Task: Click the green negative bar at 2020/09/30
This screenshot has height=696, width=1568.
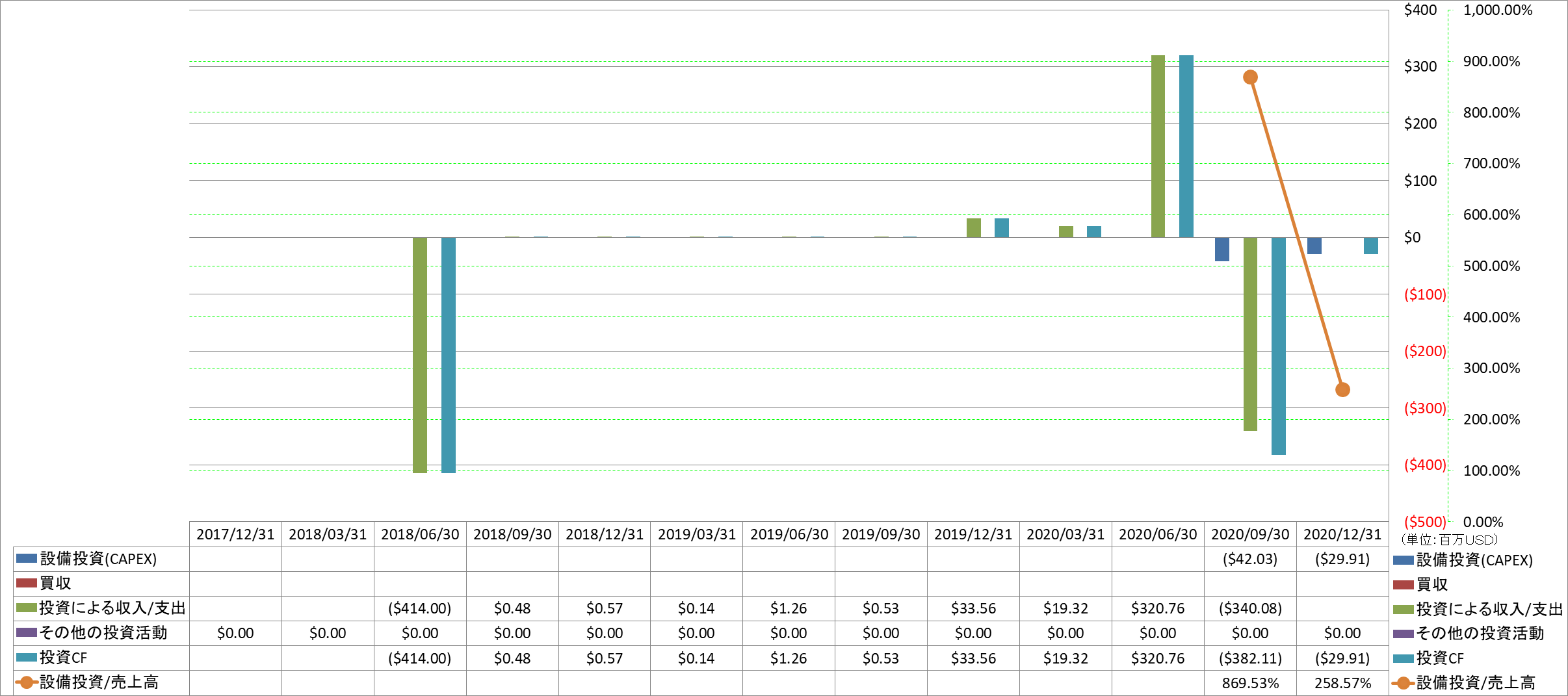Action: [x=1250, y=334]
